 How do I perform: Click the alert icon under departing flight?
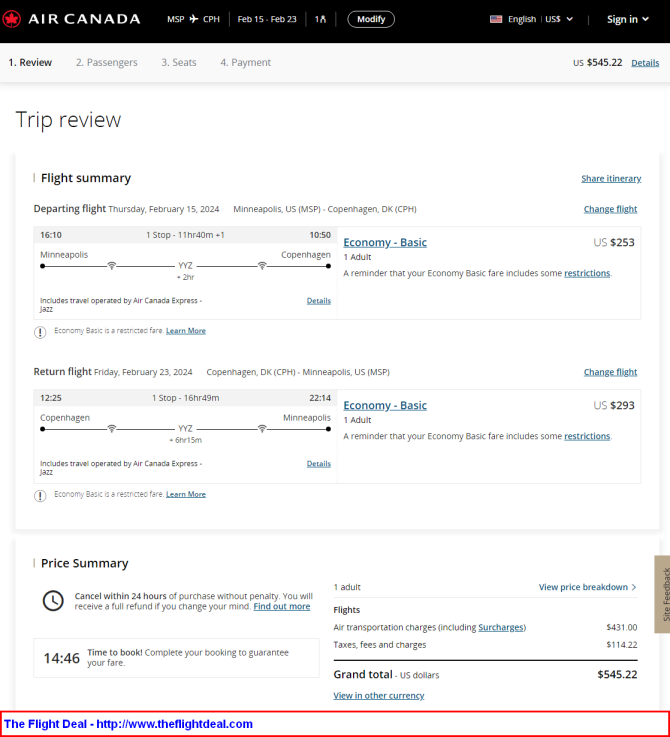click(40, 332)
